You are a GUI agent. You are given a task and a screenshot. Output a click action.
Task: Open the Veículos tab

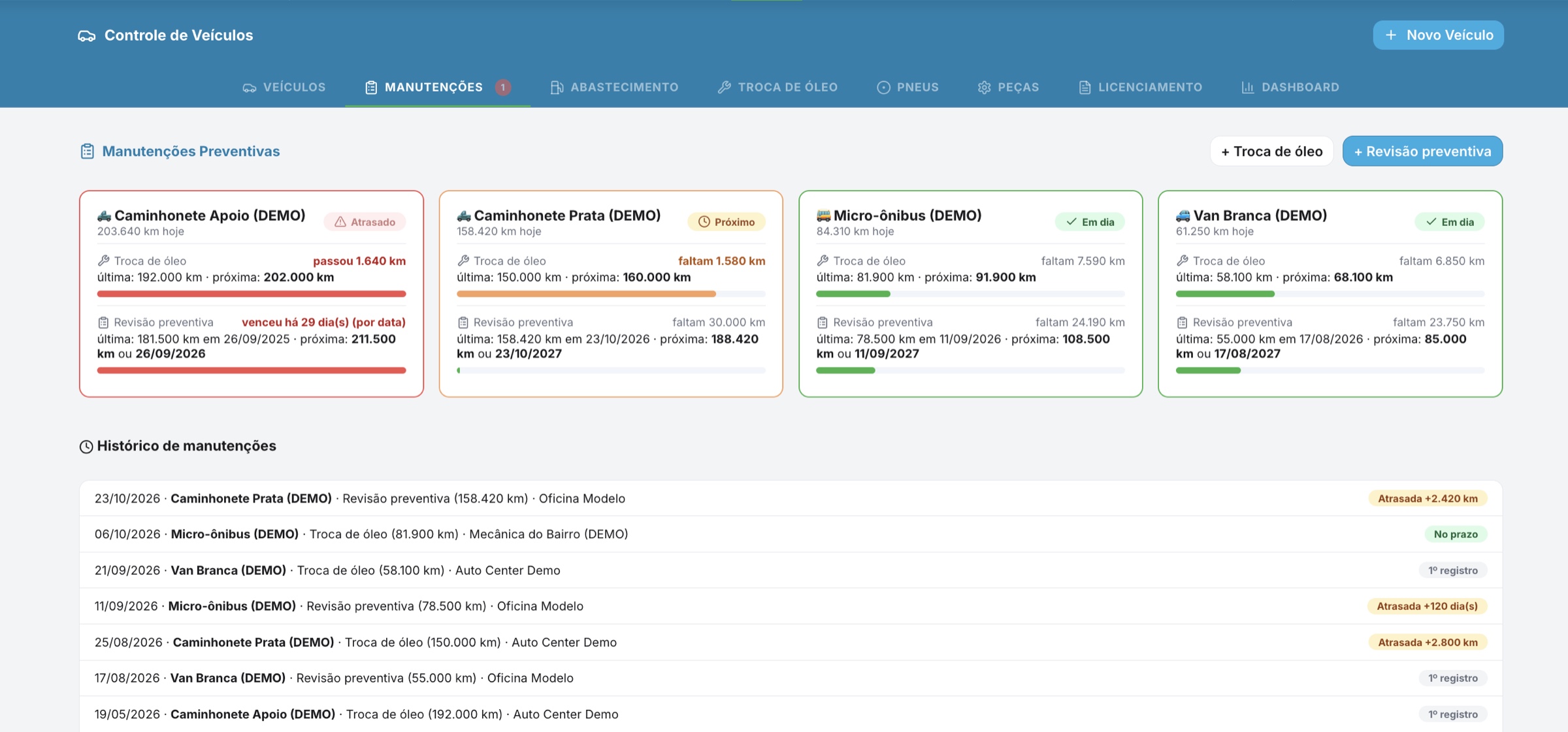coord(284,88)
